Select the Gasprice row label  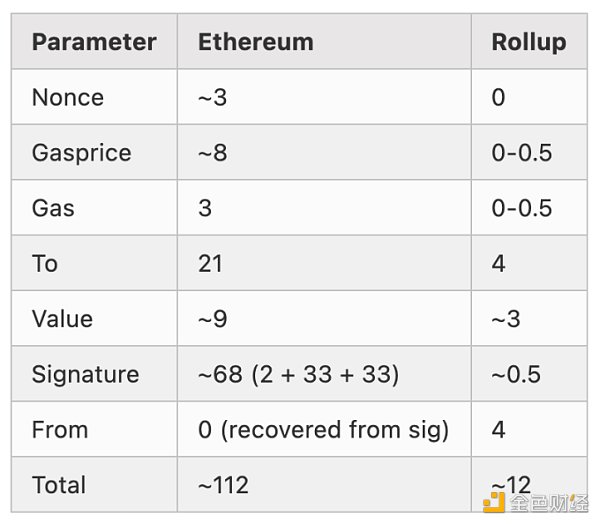click(82, 153)
